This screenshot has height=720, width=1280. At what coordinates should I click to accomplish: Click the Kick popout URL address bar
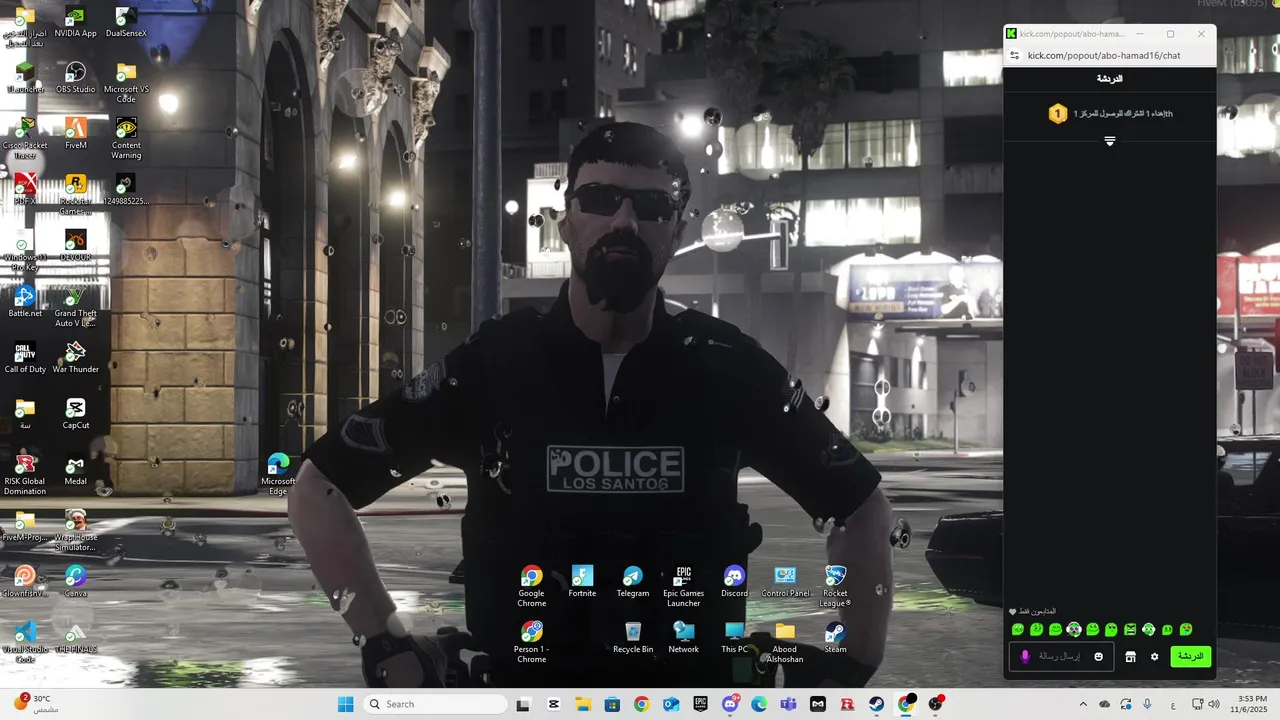pyautogui.click(x=1104, y=56)
